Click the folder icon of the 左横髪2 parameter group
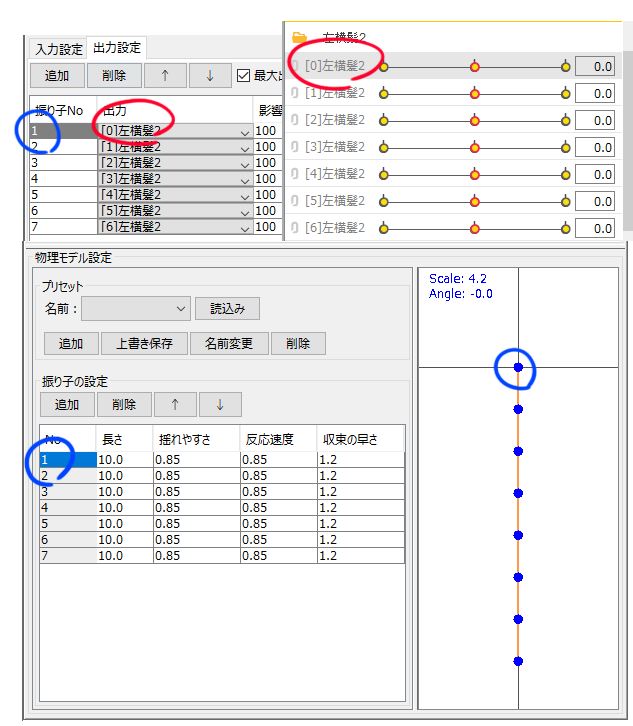Screen dimensions: 633x726 click(300, 37)
